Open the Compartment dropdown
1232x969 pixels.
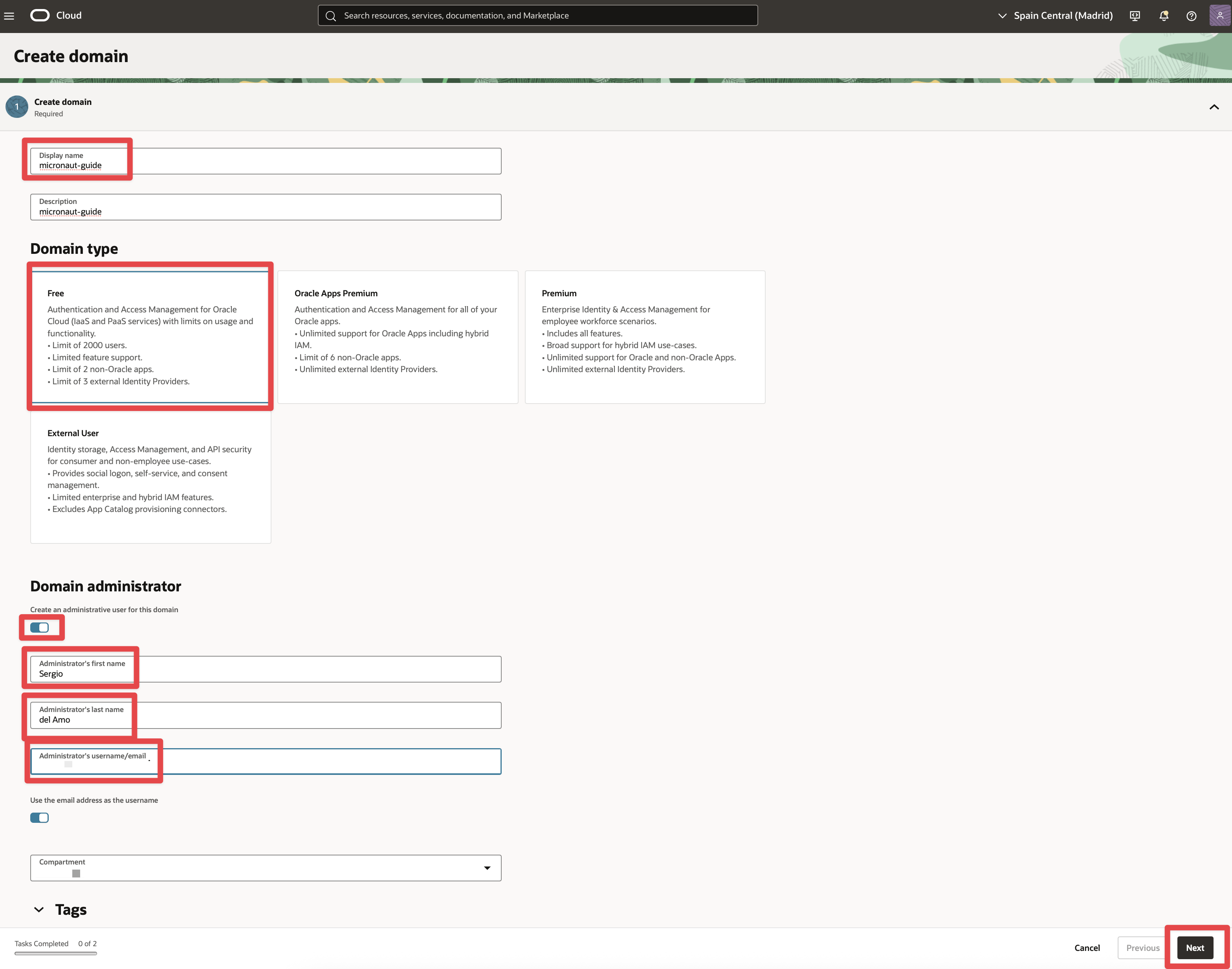point(266,868)
